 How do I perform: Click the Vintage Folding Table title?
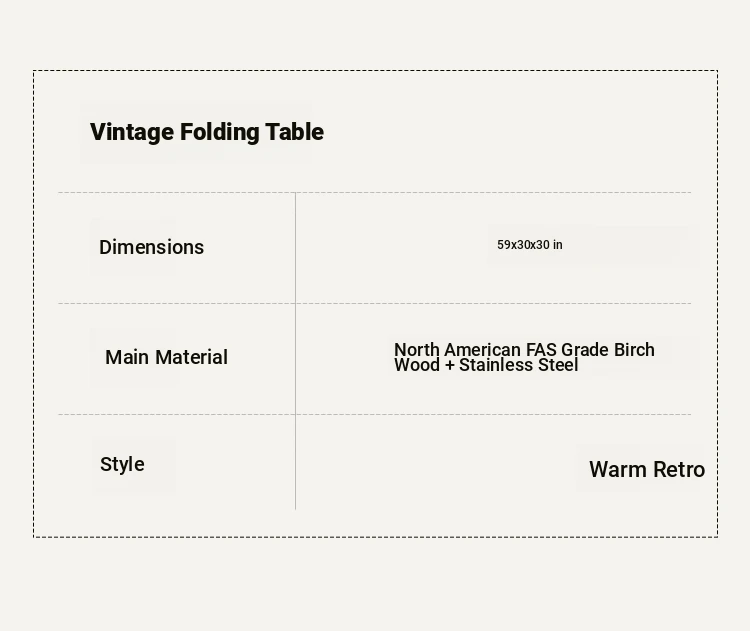point(207,132)
